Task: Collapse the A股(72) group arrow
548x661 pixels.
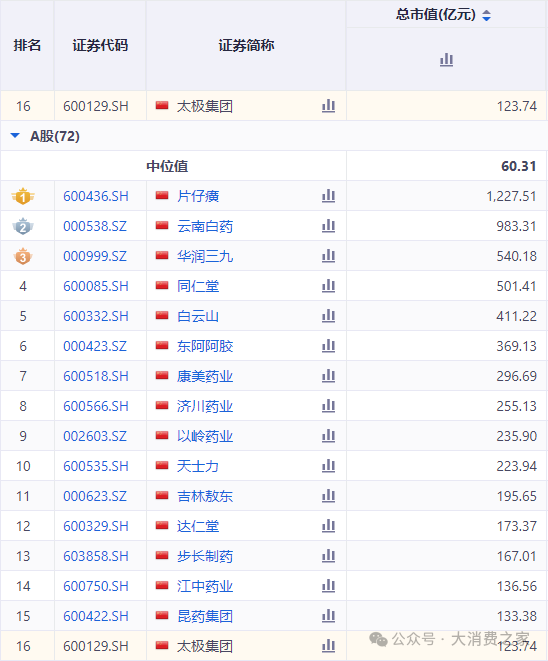Action: coord(15,136)
